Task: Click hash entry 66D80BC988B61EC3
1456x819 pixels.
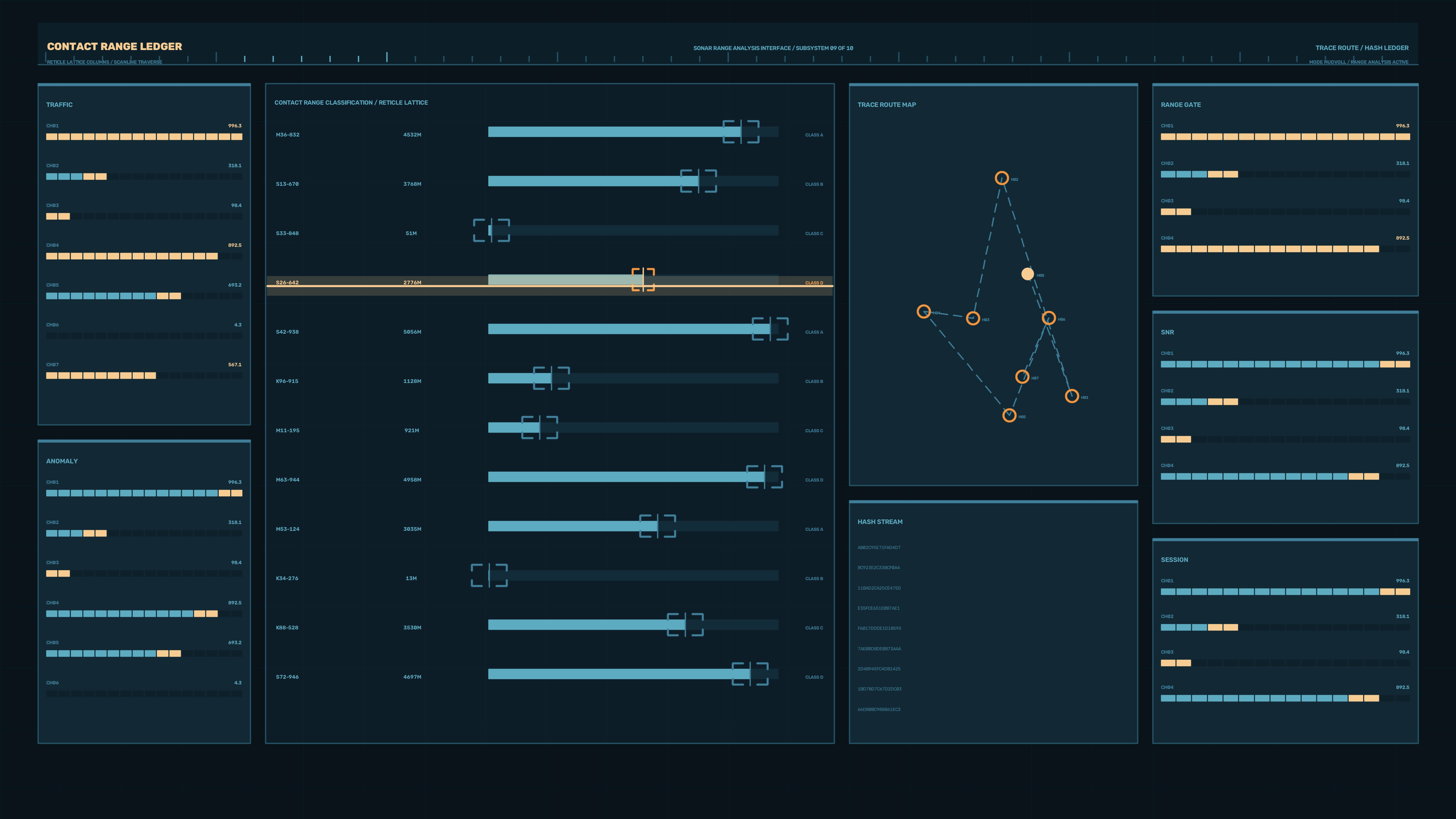Action: point(879,709)
